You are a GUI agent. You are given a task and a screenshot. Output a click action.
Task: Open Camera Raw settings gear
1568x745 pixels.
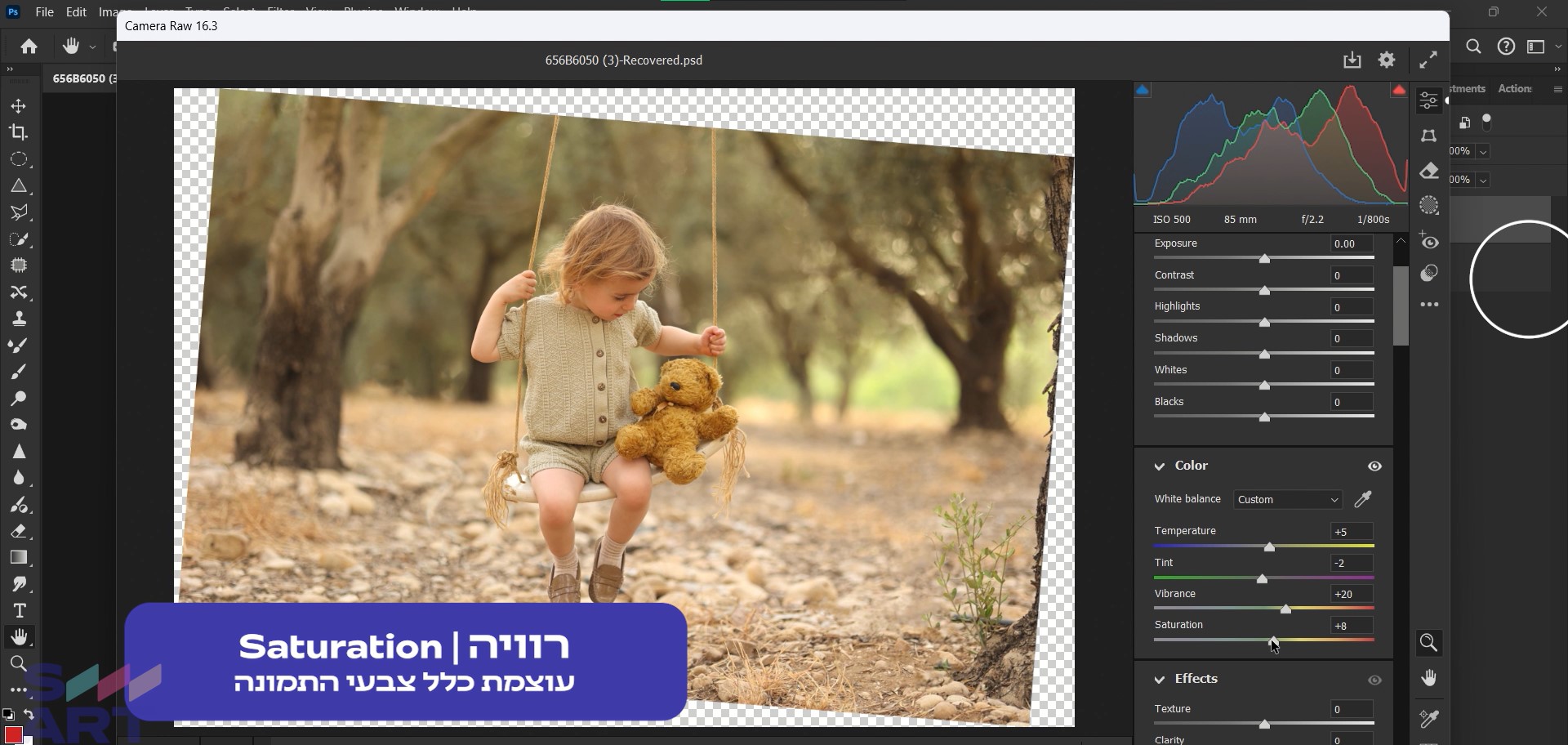(x=1387, y=60)
